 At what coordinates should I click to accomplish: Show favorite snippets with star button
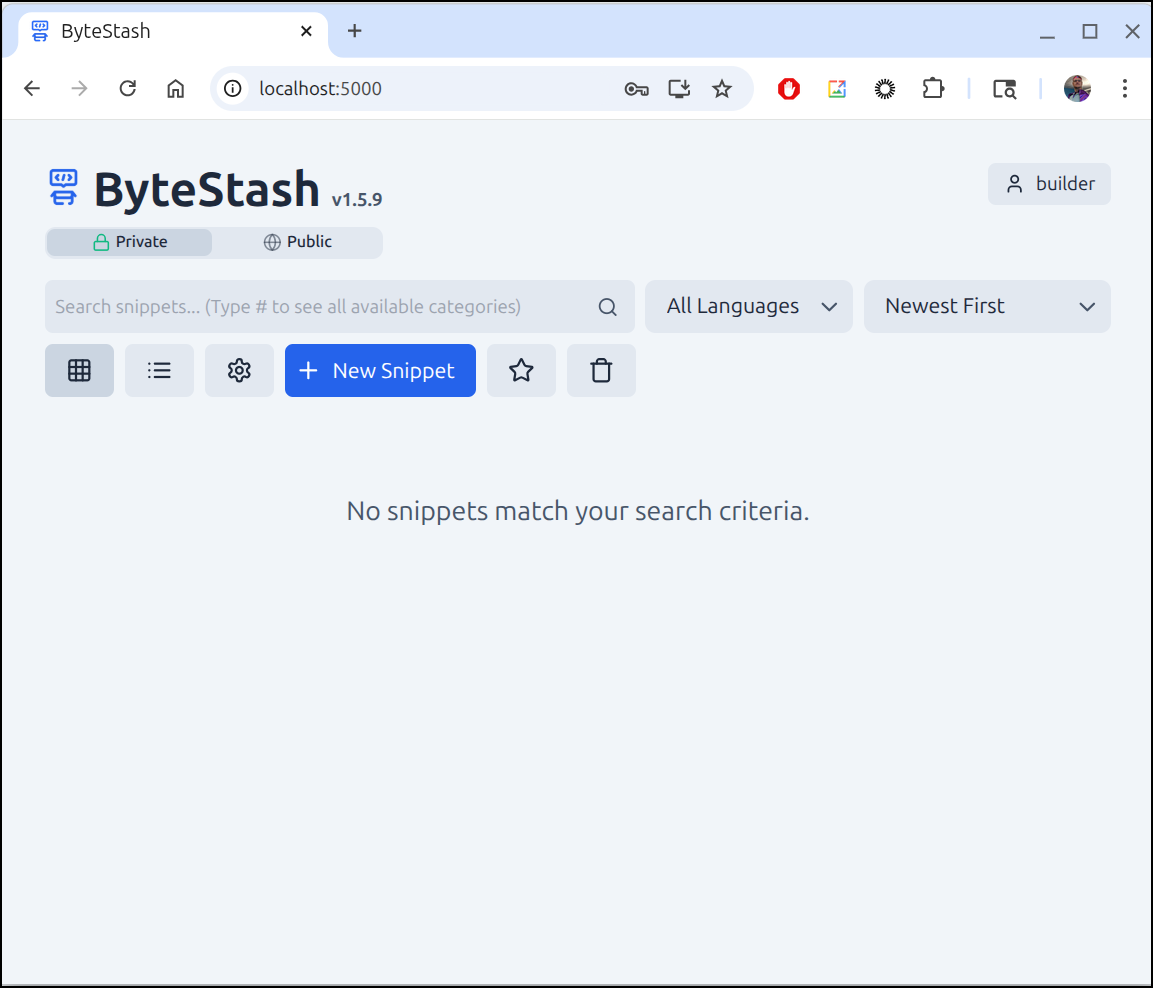click(x=521, y=371)
